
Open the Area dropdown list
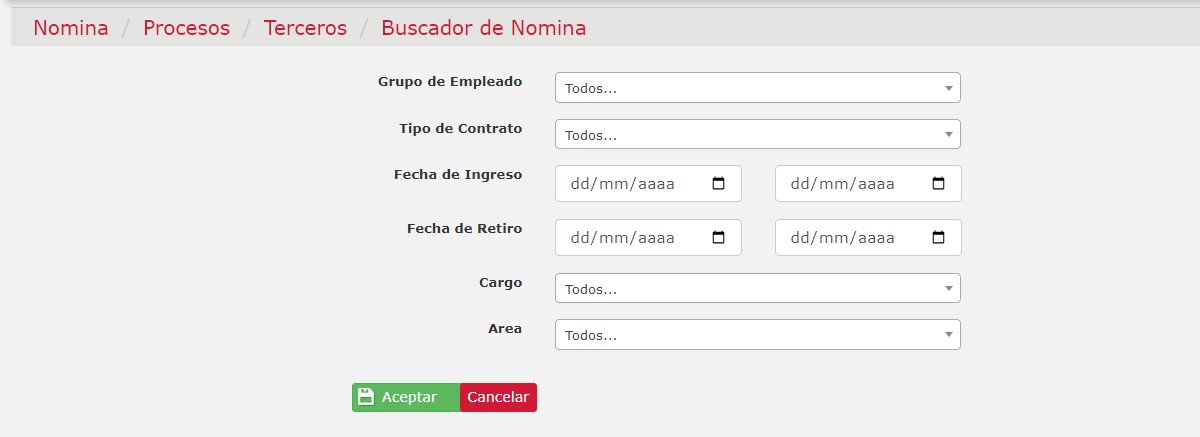coord(757,334)
